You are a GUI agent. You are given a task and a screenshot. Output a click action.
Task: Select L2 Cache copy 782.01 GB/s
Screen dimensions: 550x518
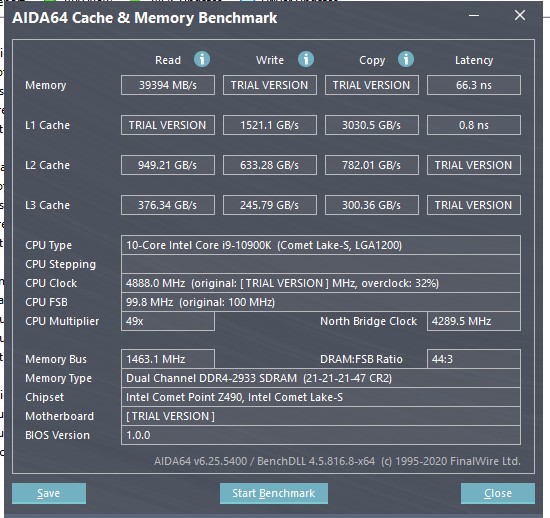coord(371,165)
